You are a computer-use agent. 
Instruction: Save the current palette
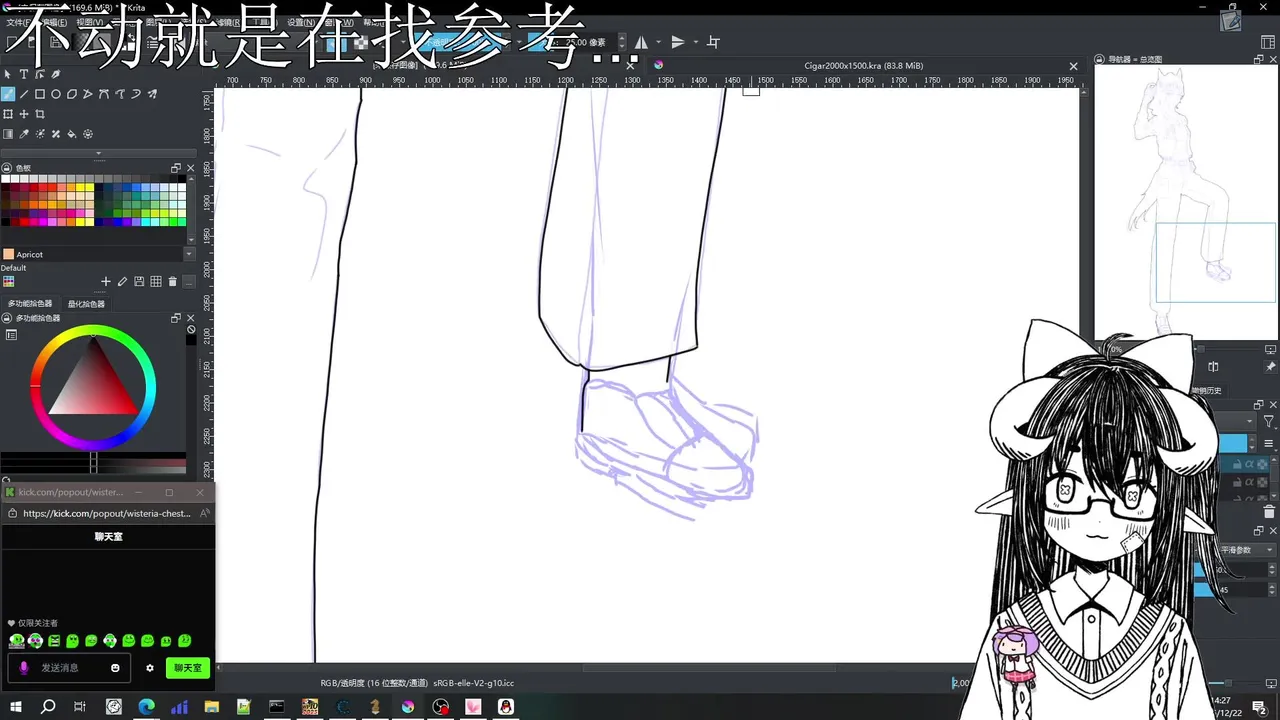click(x=139, y=282)
